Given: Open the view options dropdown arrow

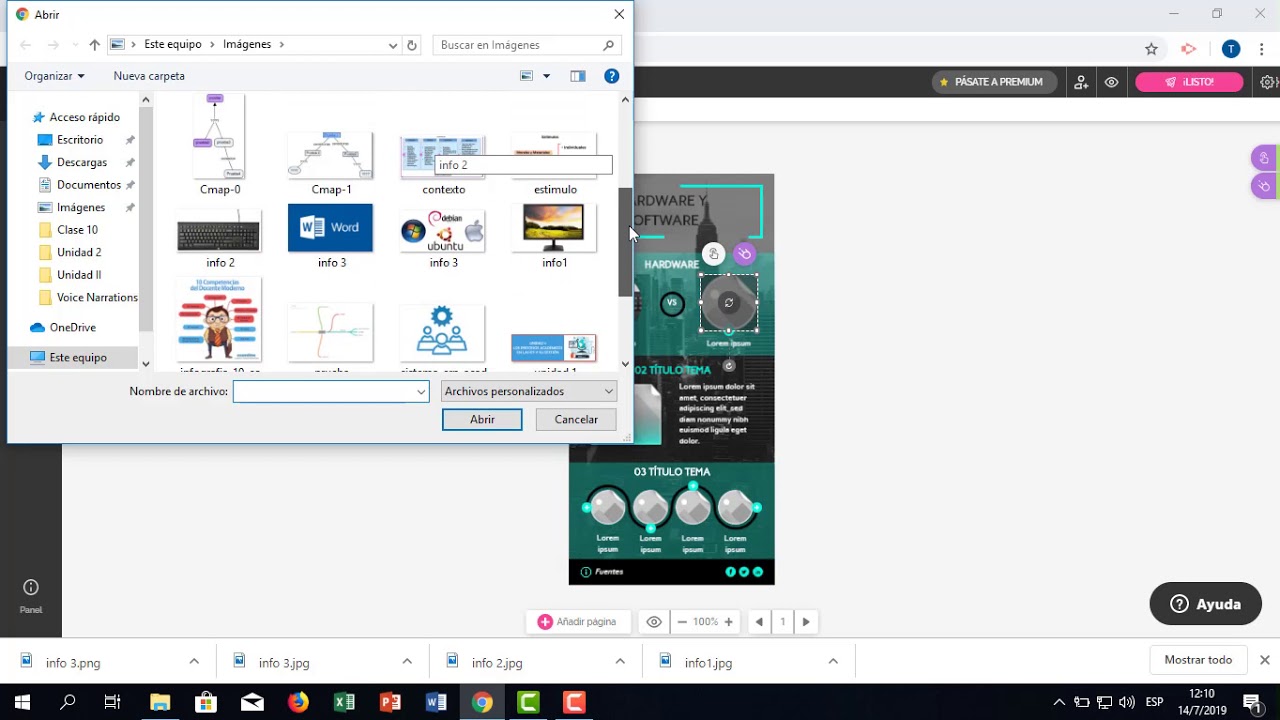Looking at the screenshot, I should click(x=546, y=76).
